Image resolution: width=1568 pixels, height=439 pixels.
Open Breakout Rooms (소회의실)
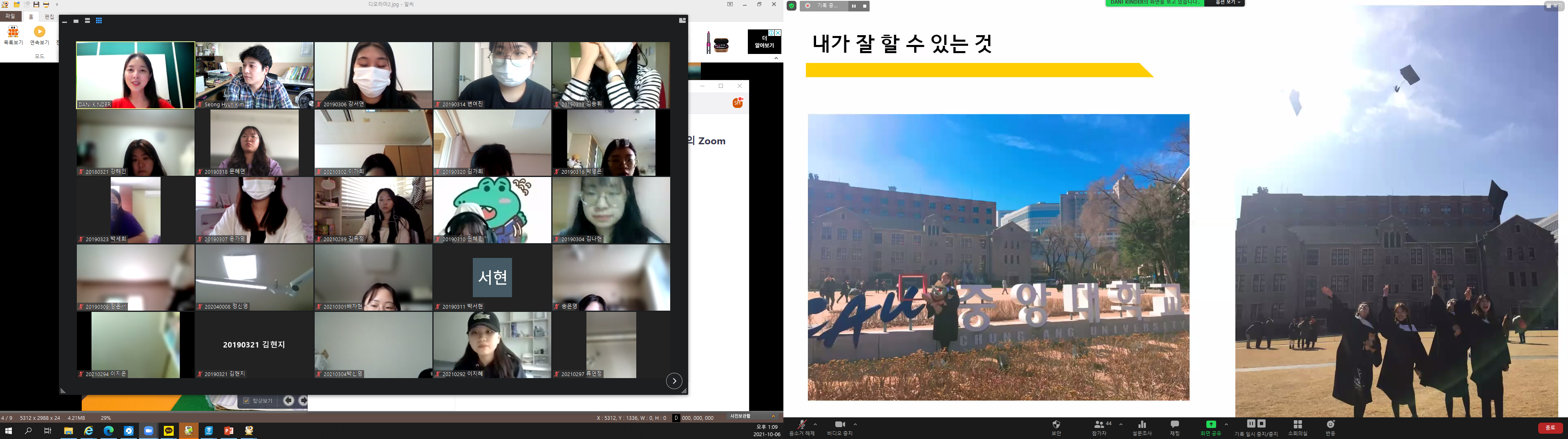tap(1297, 428)
